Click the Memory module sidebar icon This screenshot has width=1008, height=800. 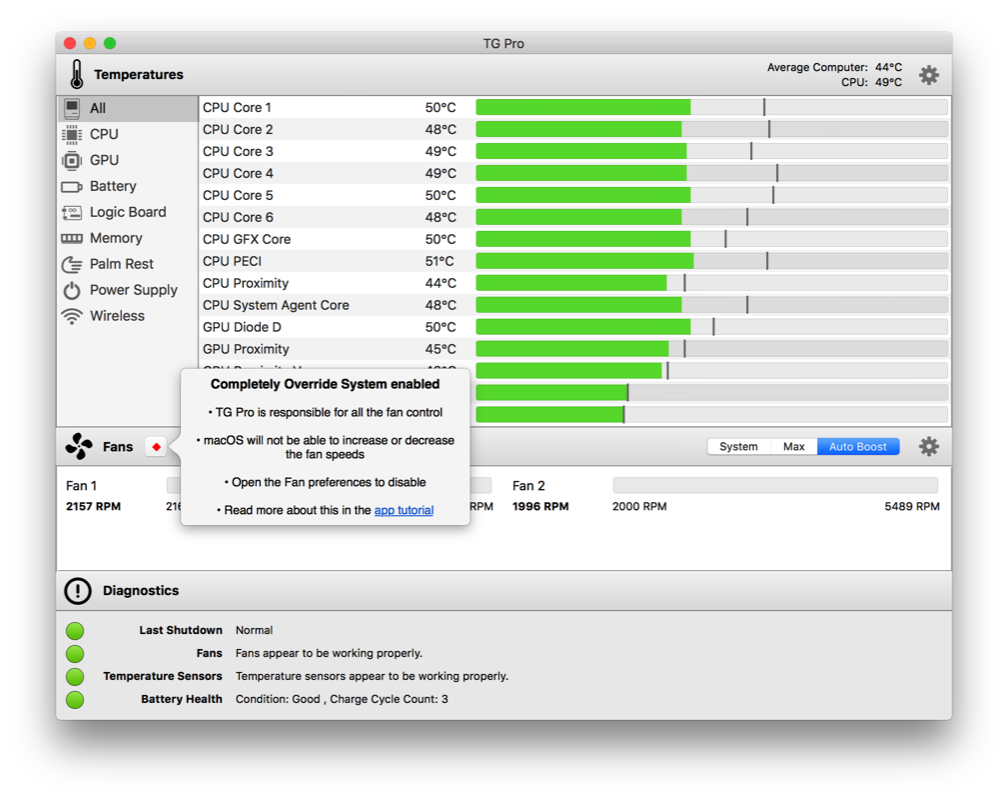point(72,239)
